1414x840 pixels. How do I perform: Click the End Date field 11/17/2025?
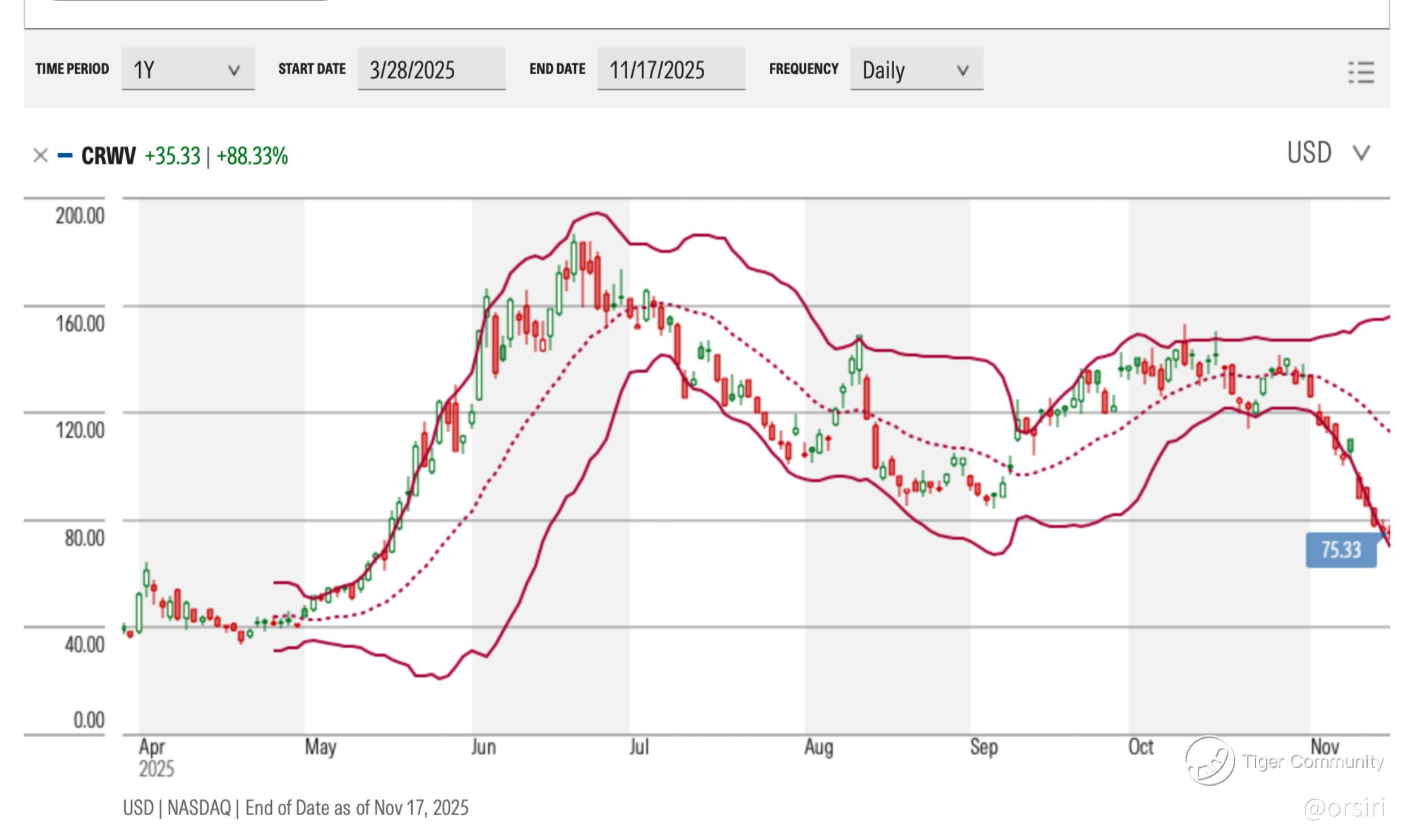point(670,70)
